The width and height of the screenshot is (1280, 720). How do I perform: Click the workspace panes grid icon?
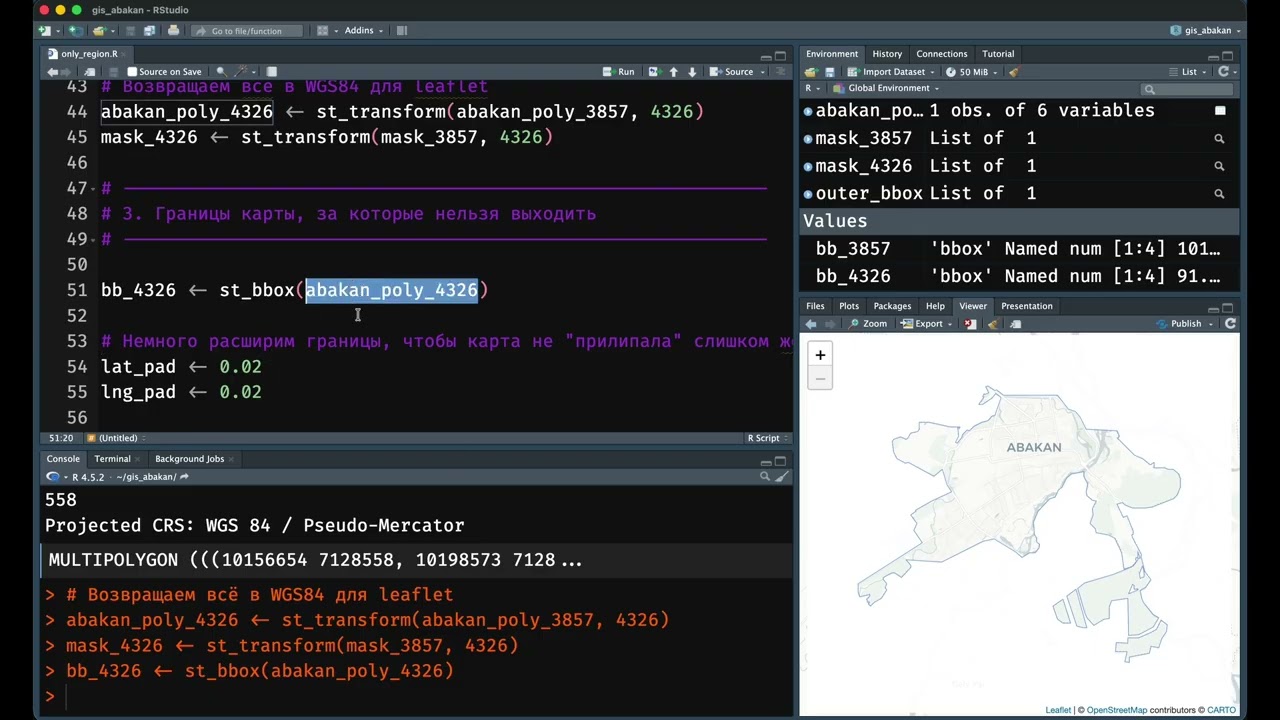tap(323, 31)
